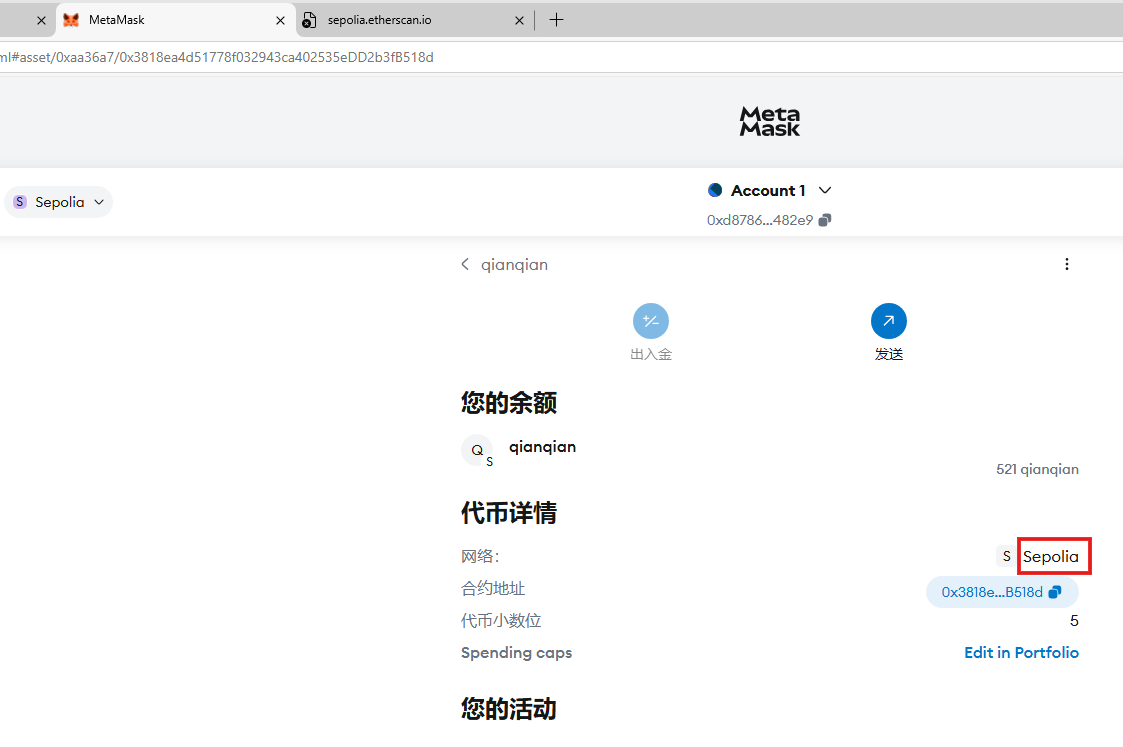Click the 521 qianqian balance amount

point(1037,469)
